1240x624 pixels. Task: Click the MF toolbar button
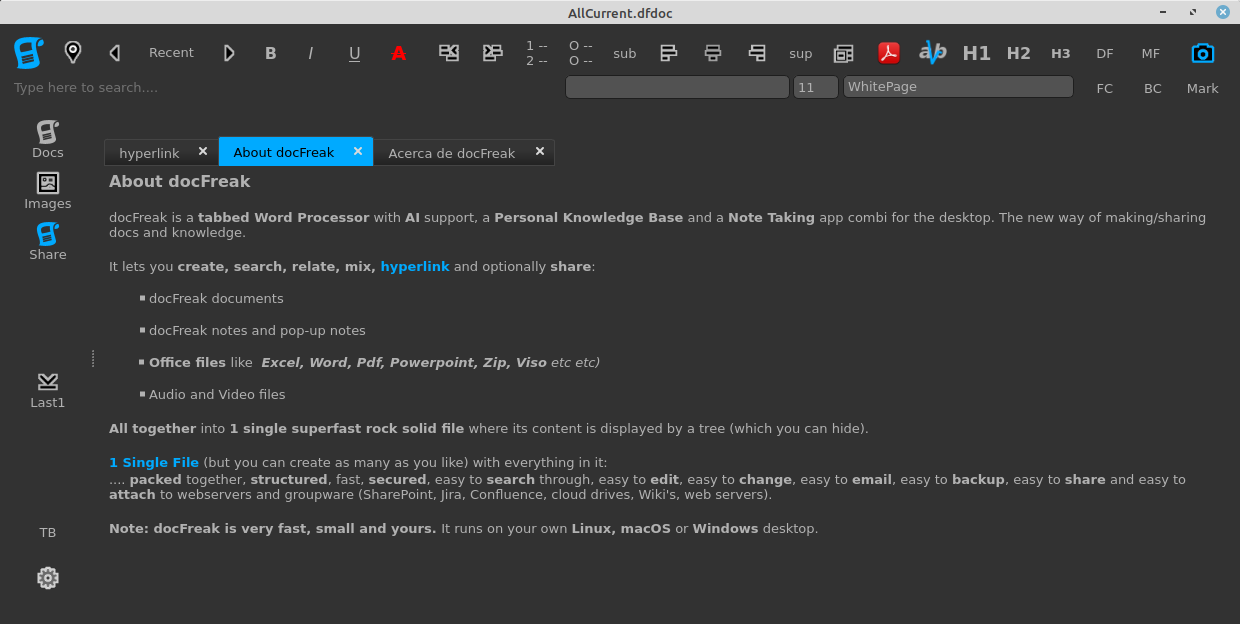(1151, 54)
